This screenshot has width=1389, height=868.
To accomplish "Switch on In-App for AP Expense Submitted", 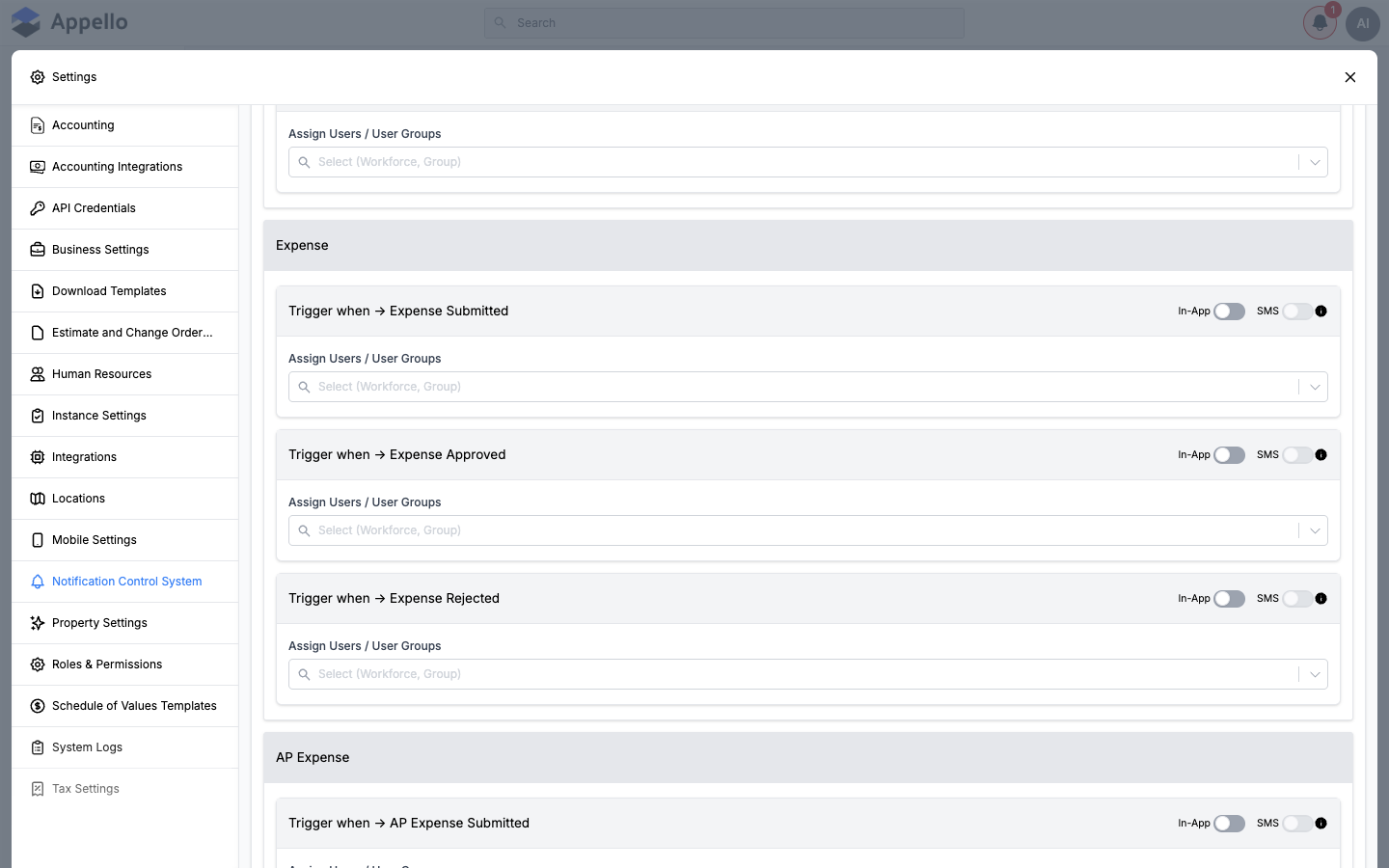I will [1230, 824].
